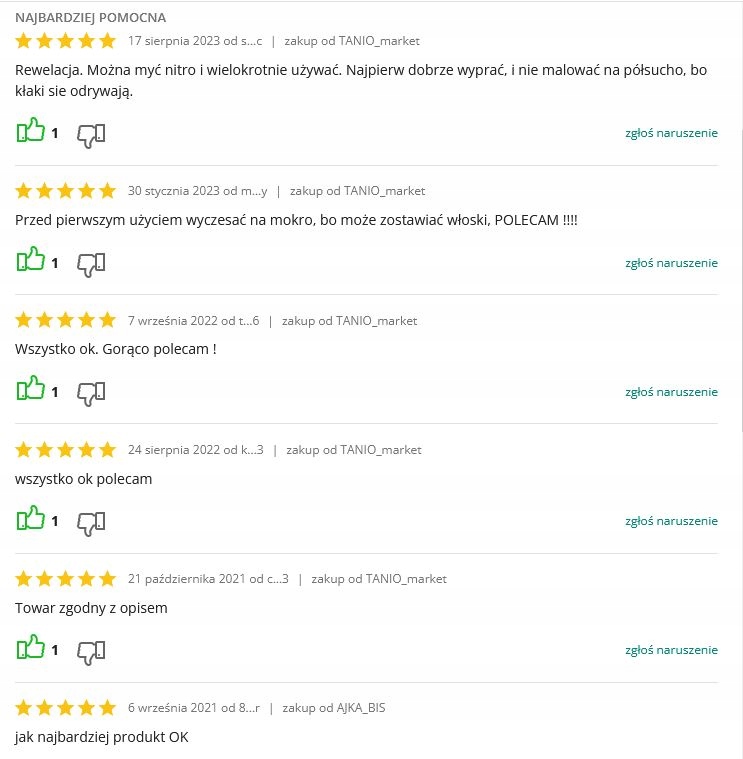The image size is (743, 759).
Task: Dislike the 24 sierpnia 2022 review
Action: coord(91,522)
